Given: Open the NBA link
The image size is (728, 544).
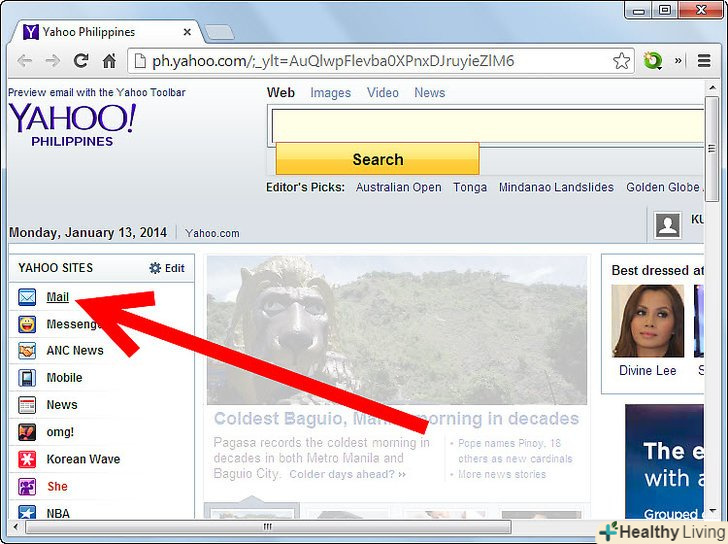Looking at the screenshot, I should click(58, 513).
